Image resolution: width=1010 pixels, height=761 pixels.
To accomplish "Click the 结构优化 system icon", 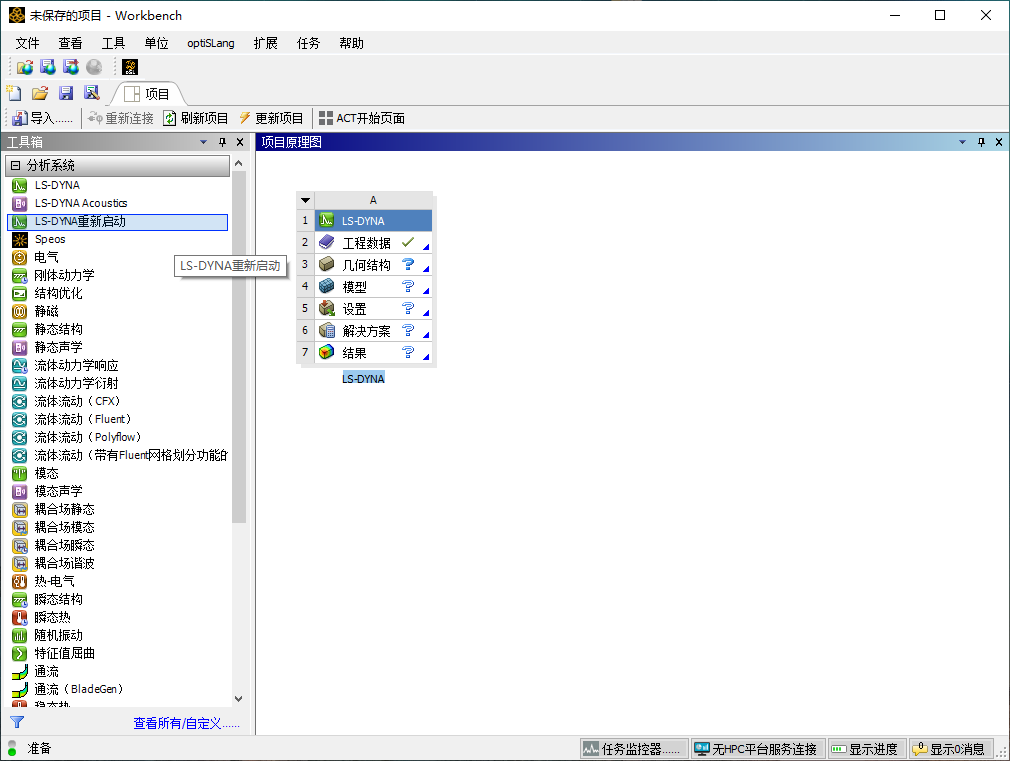I will 20,294.
